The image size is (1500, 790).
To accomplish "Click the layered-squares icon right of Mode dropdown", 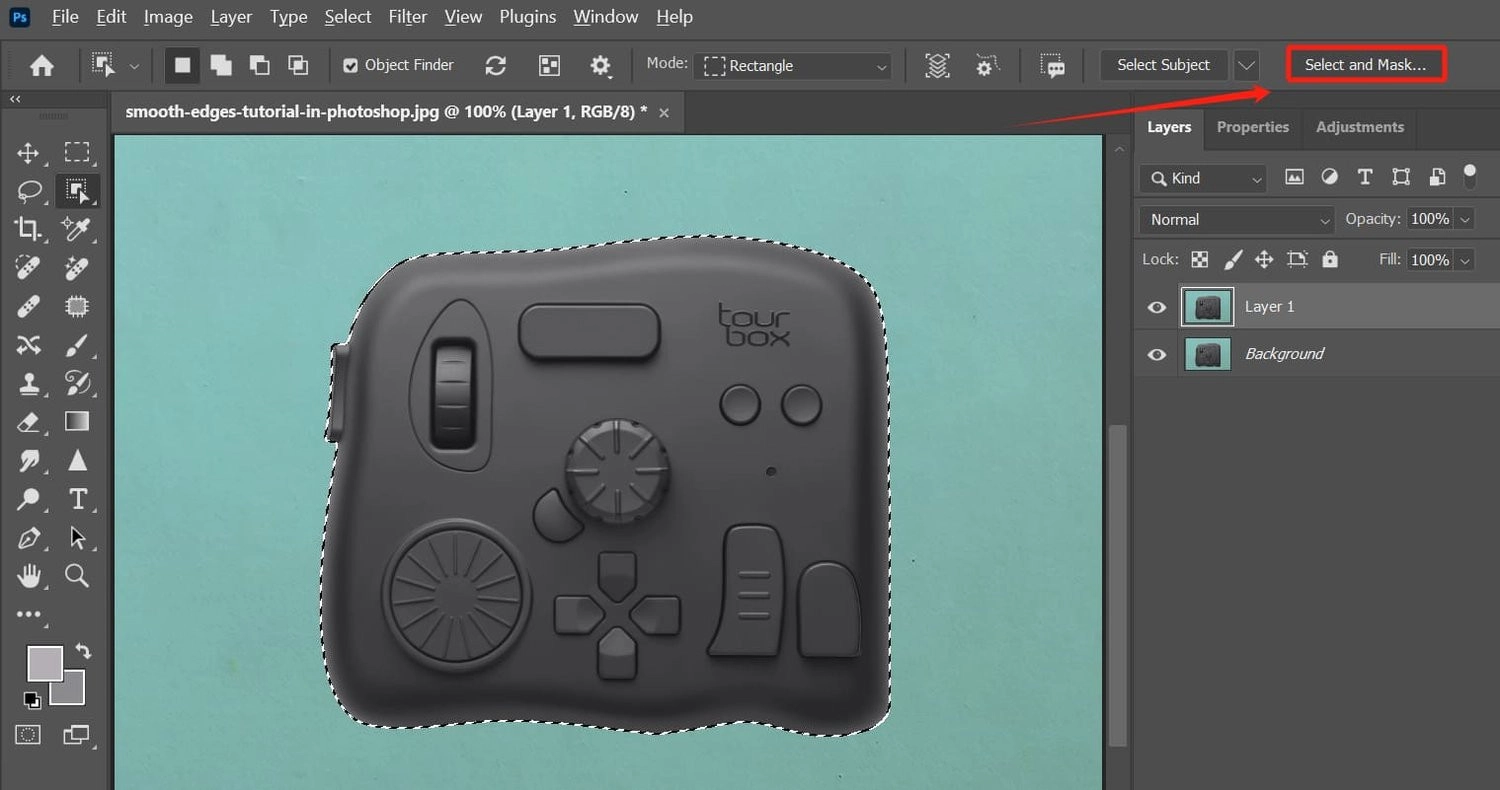I will click(937, 66).
